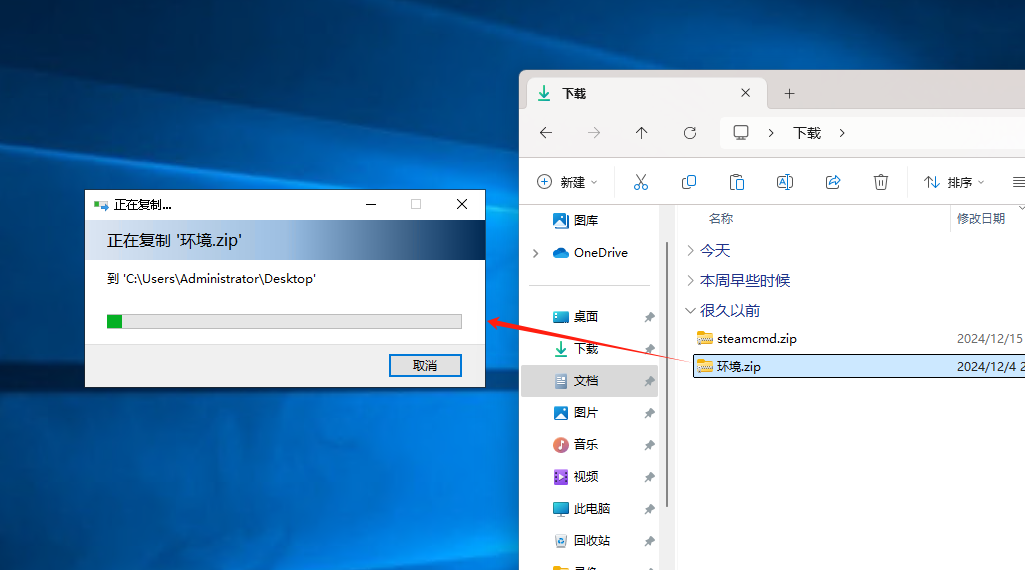Unpin 此电脑 using its pin icon

point(649,509)
